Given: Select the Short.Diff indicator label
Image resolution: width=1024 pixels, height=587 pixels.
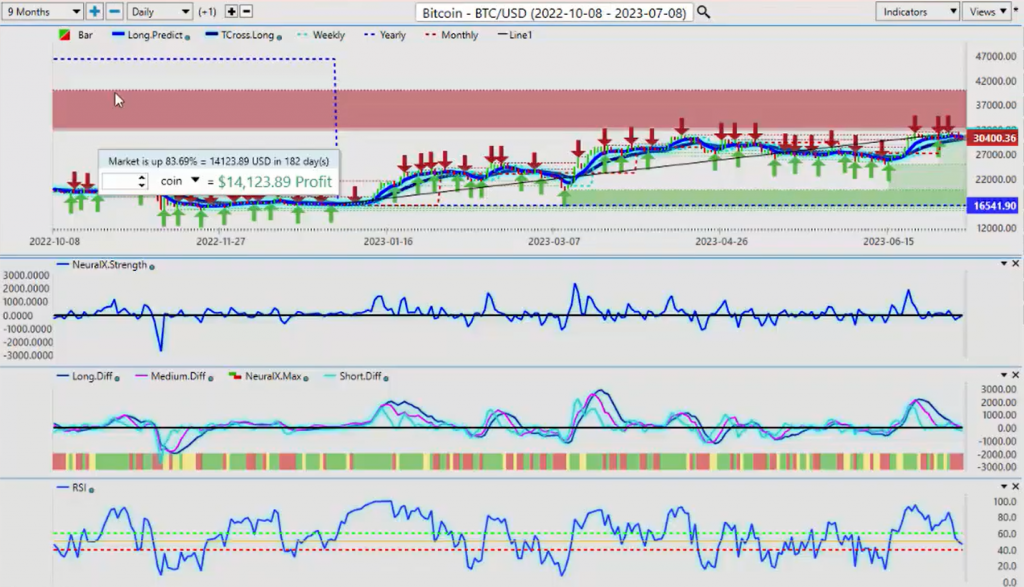Looking at the screenshot, I should pos(360,376).
